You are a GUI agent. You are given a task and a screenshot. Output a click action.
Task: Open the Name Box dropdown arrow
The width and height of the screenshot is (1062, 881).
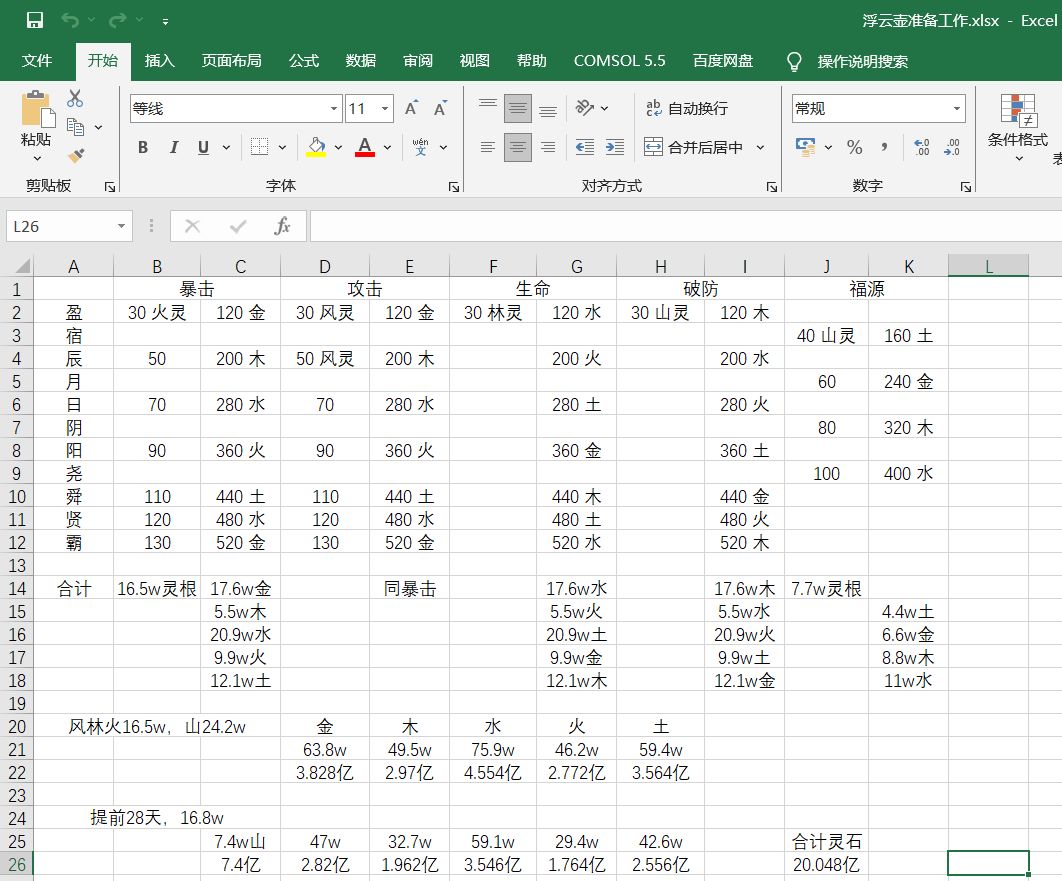click(x=121, y=227)
